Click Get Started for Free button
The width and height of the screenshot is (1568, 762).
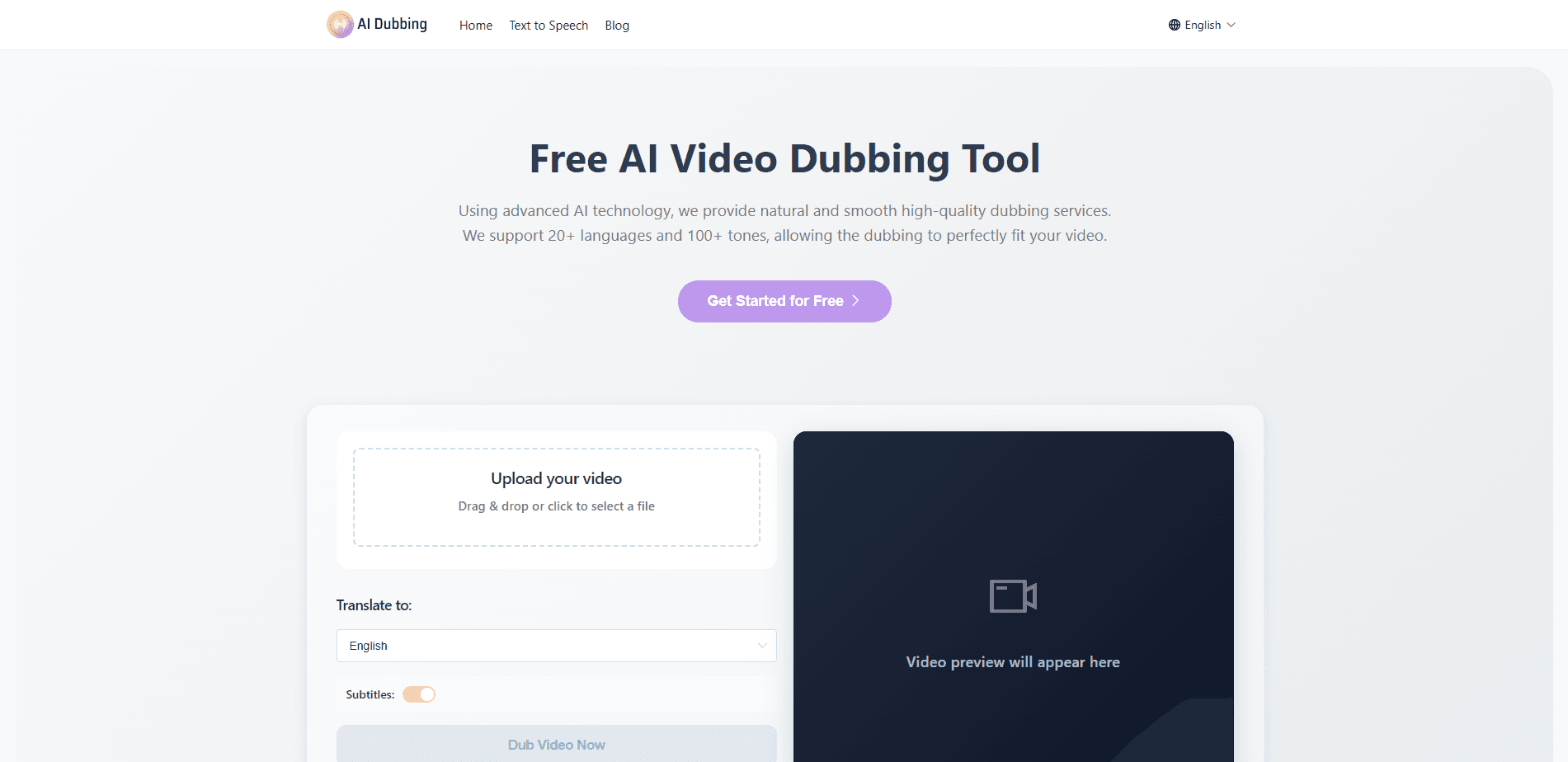tap(784, 301)
